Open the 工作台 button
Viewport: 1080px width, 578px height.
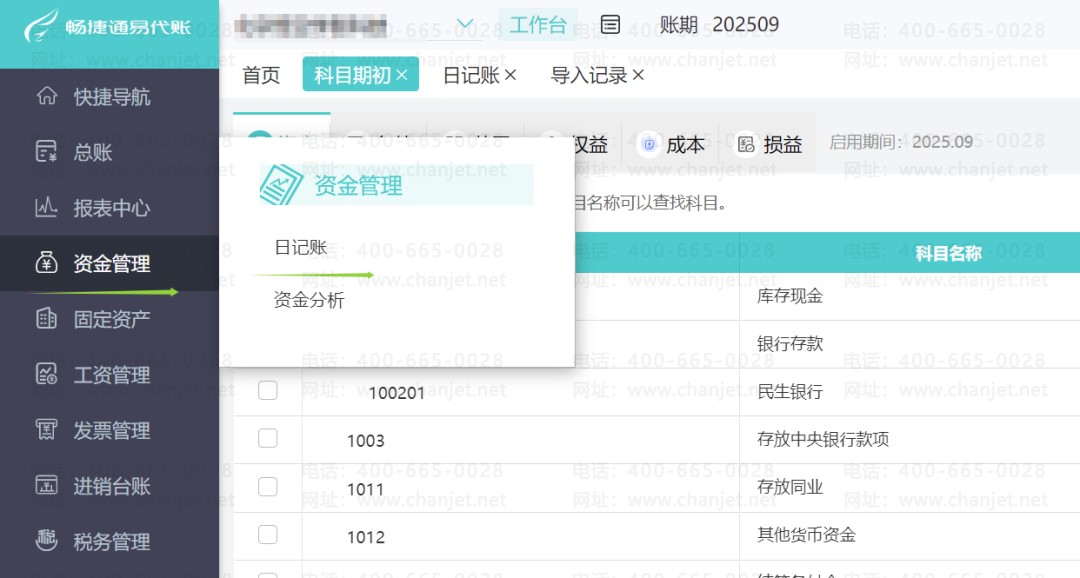tap(538, 25)
